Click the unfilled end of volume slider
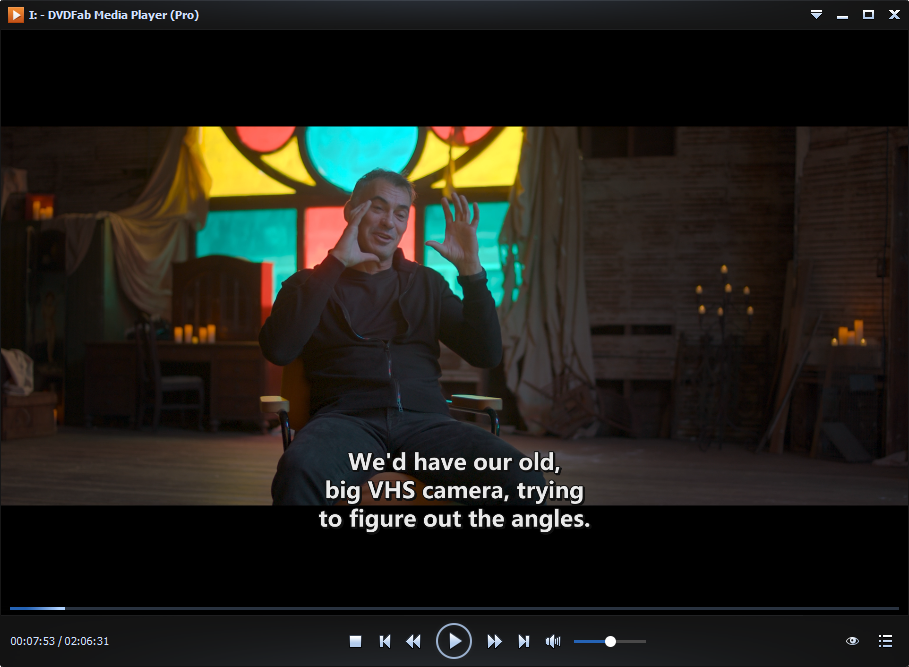 pos(640,641)
